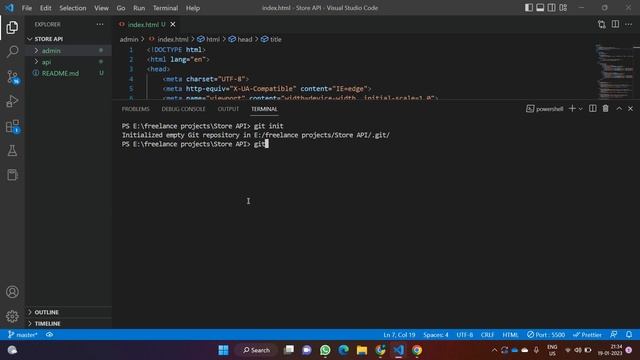Expand the Timeline section
Viewport: 640px width, 360px height.
pyautogui.click(x=69, y=324)
